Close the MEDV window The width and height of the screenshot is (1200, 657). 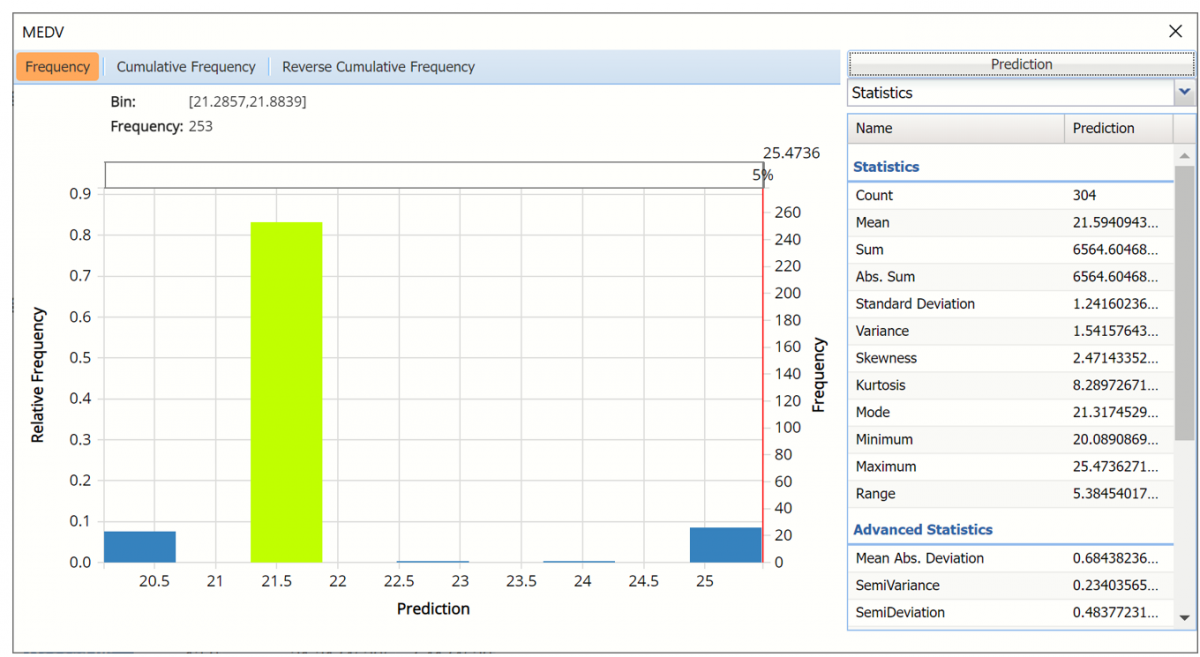coord(1175,31)
